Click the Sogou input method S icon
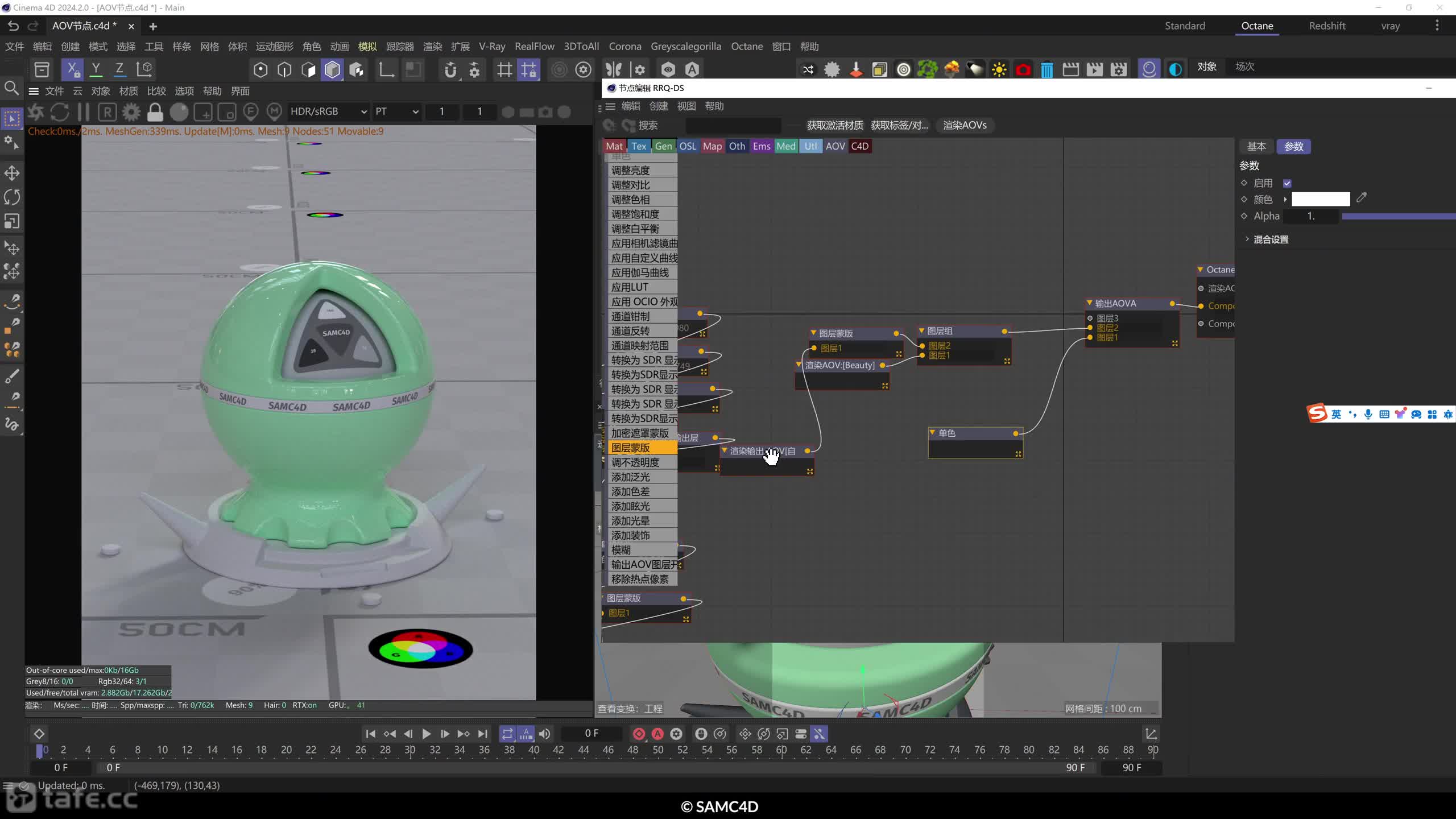1456x819 pixels. [x=1317, y=413]
